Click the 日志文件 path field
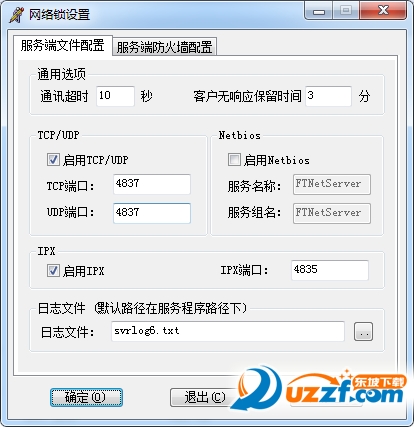This screenshot has height=427, width=414. 228,331
